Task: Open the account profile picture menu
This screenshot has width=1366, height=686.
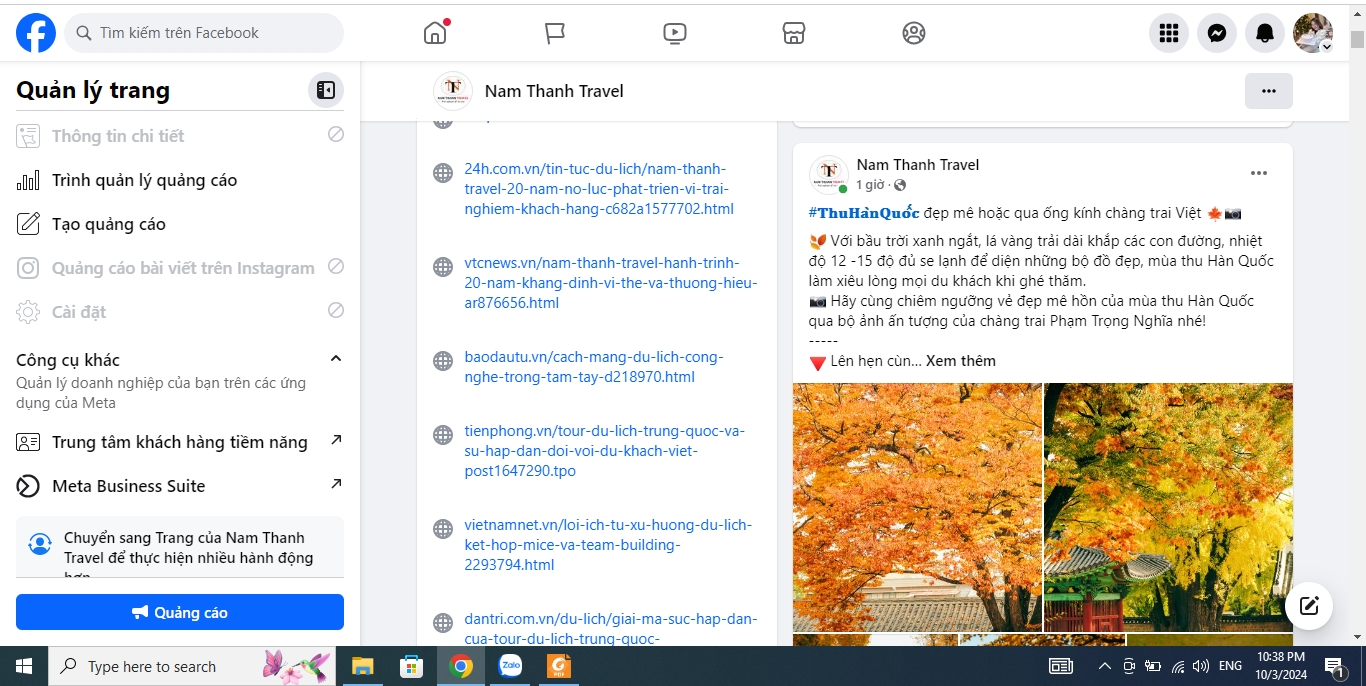Action: pos(1313,33)
